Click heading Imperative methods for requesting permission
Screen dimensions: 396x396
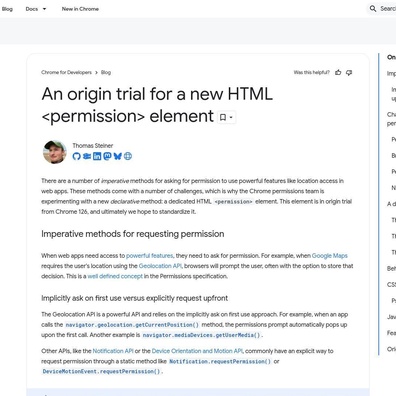[x=133, y=234]
